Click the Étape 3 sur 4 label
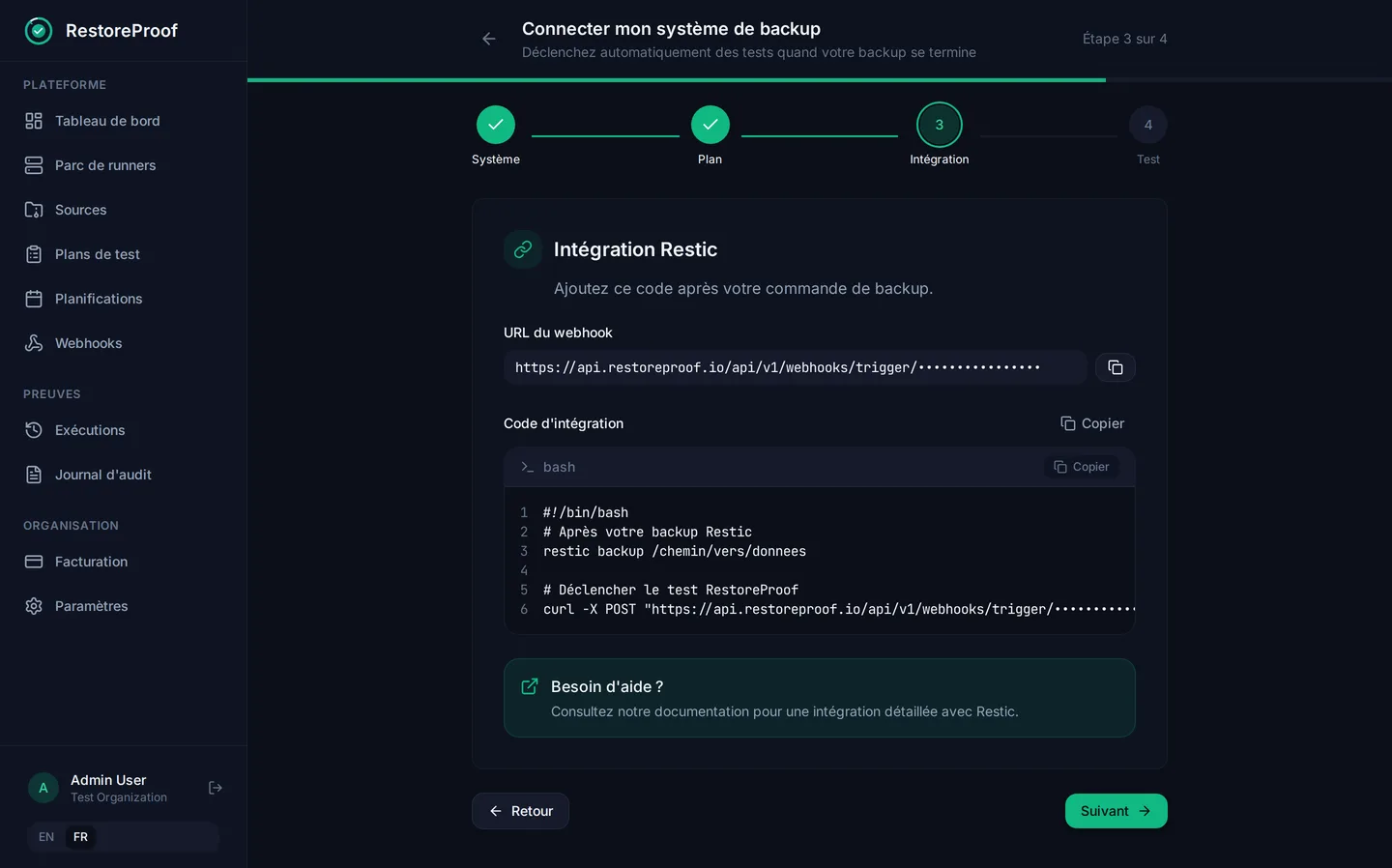This screenshot has height=868, width=1392. pos(1124,39)
